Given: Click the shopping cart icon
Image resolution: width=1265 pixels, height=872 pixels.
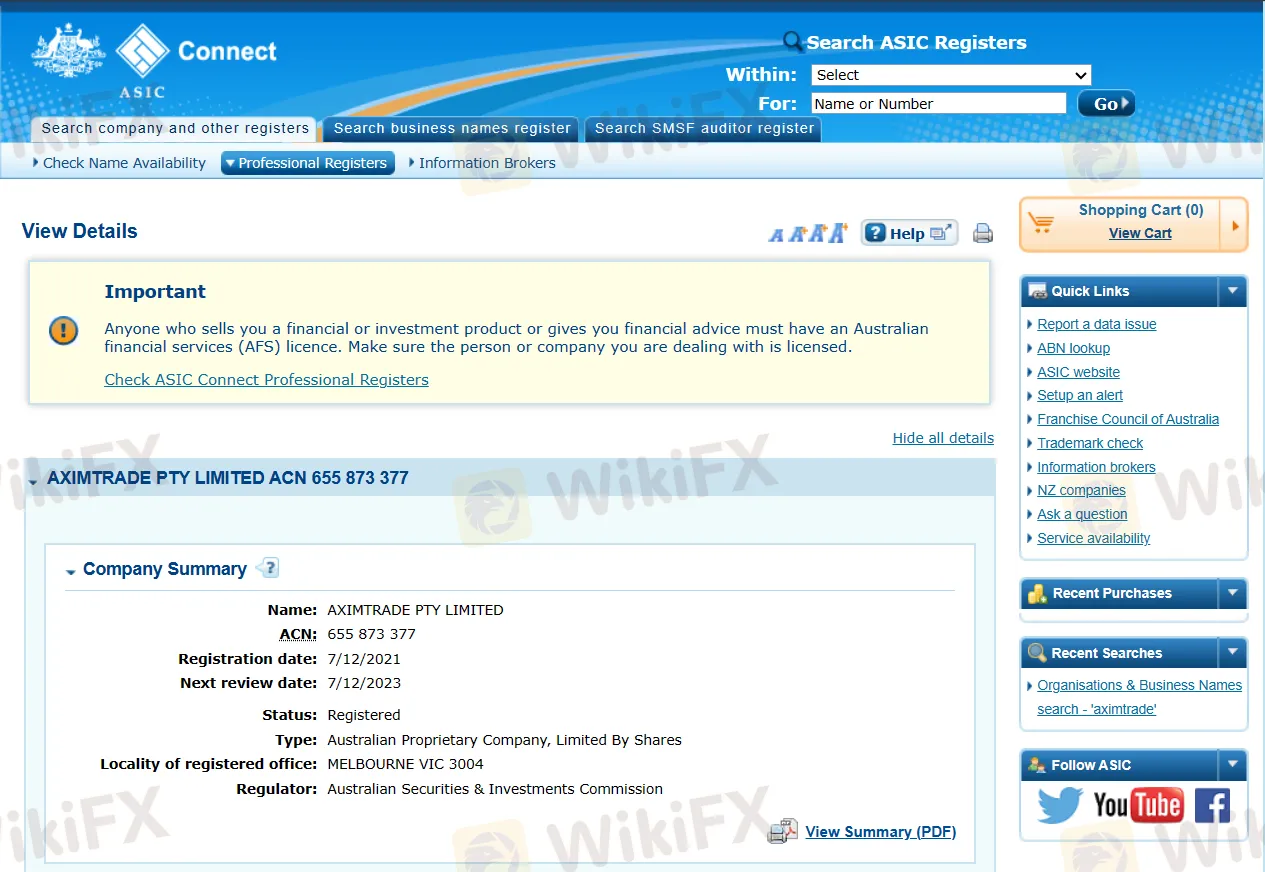Looking at the screenshot, I should 1041,223.
